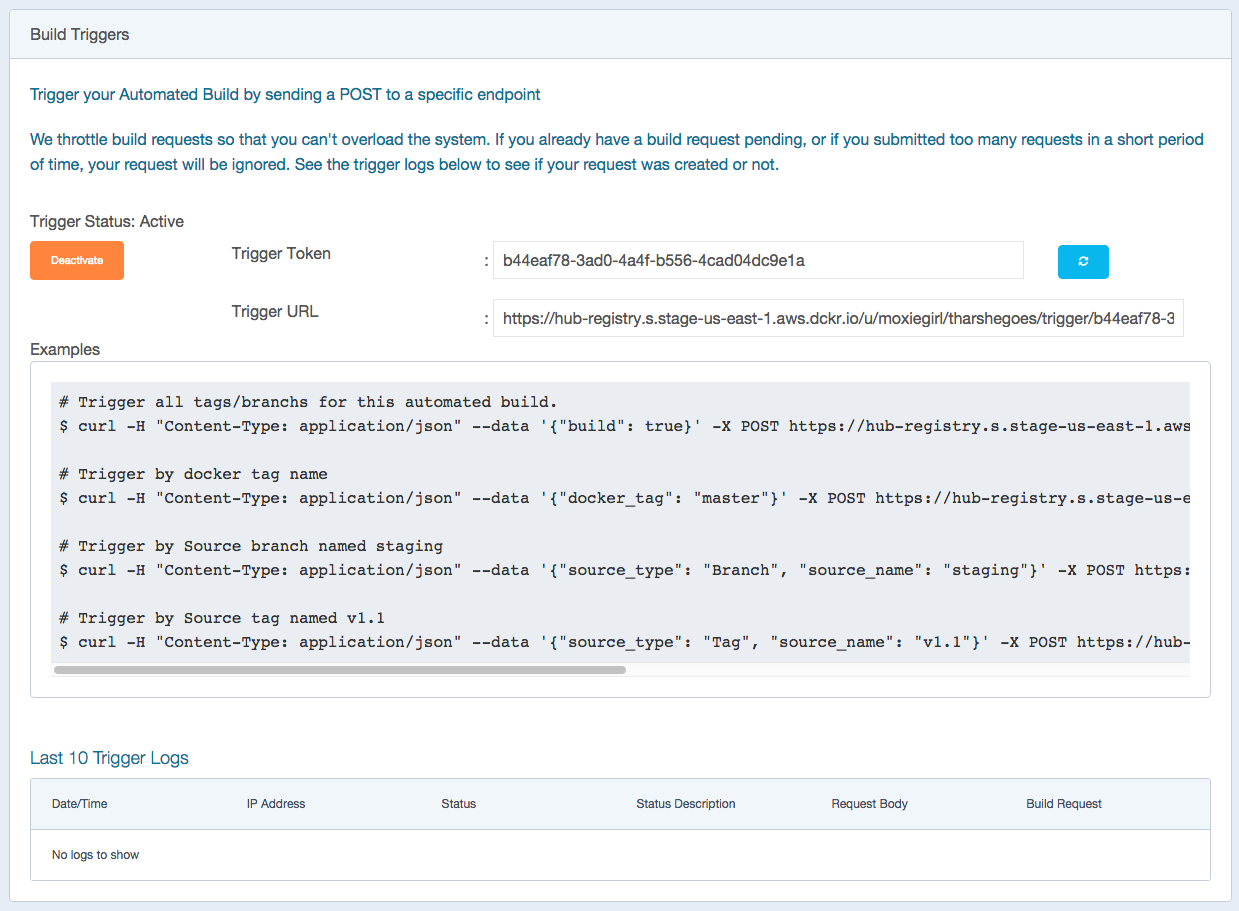Screen dimensions: 1239x911
Task: Click the curl command for docker_tag master
Action: 620,498
